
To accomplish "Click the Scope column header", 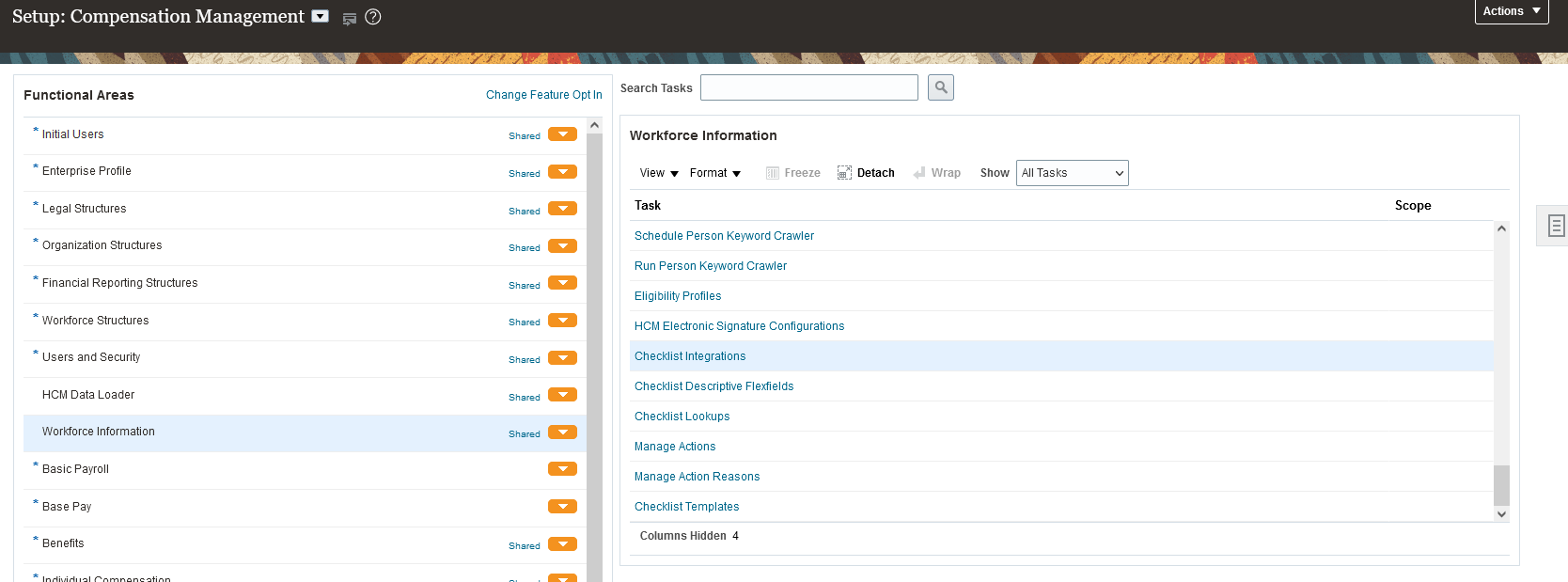I will pyautogui.click(x=1413, y=205).
